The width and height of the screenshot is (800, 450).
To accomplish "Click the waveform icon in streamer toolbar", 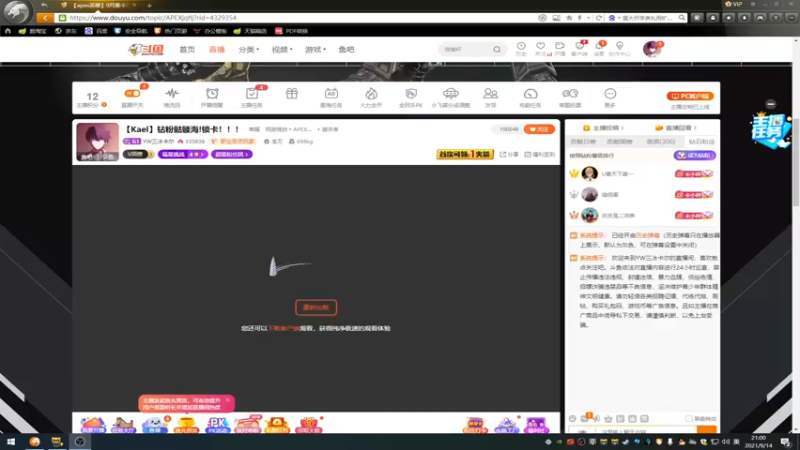I will (172, 93).
